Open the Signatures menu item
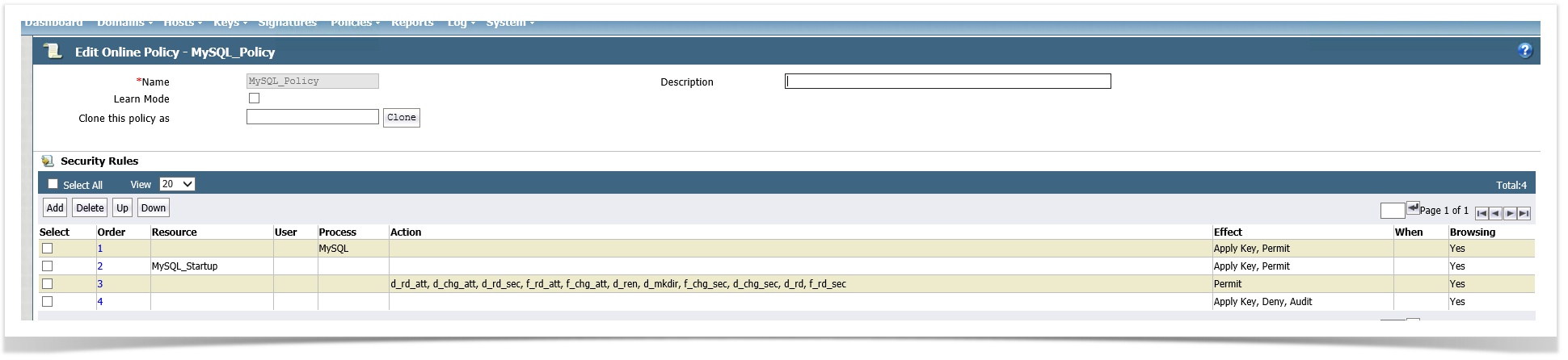1568x360 pixels. click(287, 23)
